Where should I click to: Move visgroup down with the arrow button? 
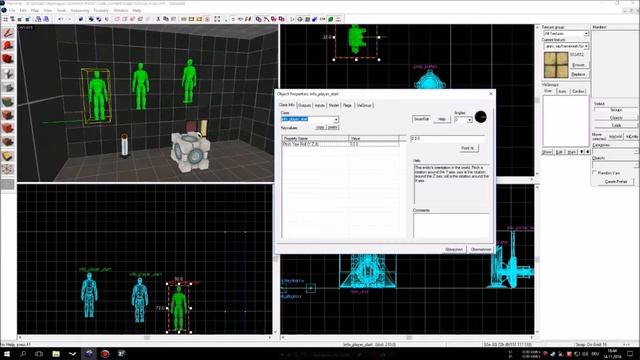point(588,152)
